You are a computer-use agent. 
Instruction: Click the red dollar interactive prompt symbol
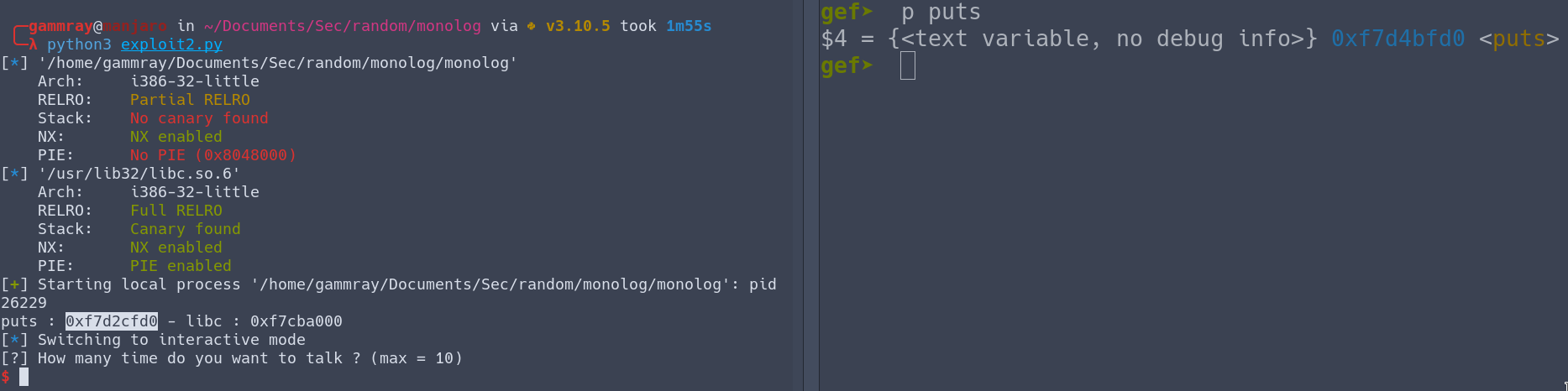(x=6, y=377)
